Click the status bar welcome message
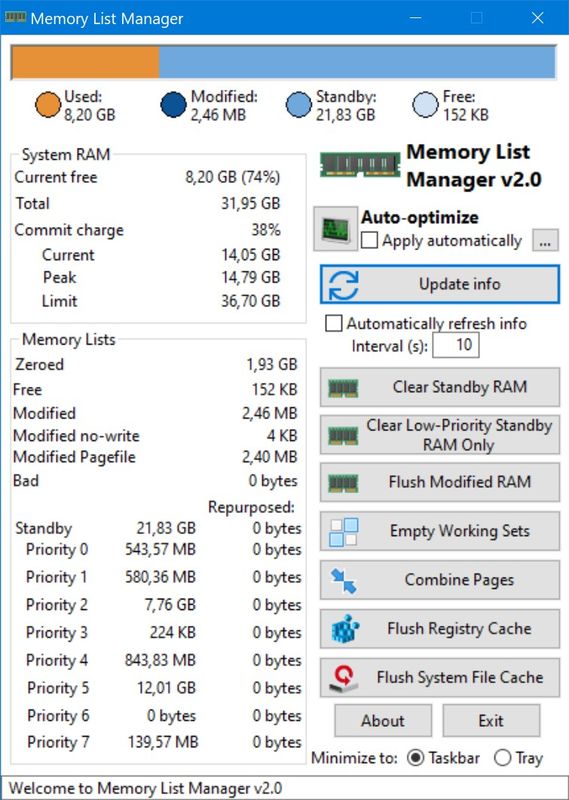This screenshot has height=800, width=569. coord(146,788)
